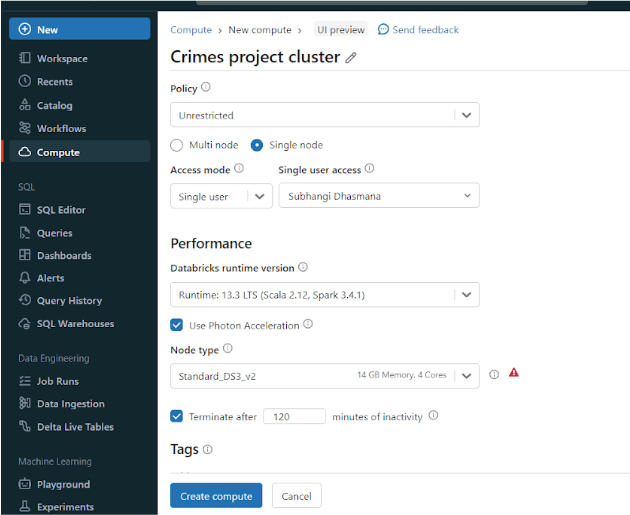Image resolution: width=630 pixels, height=515 pixels.
Task: Click the New compute breadcrumb
Action: click(x=260, y=30)
